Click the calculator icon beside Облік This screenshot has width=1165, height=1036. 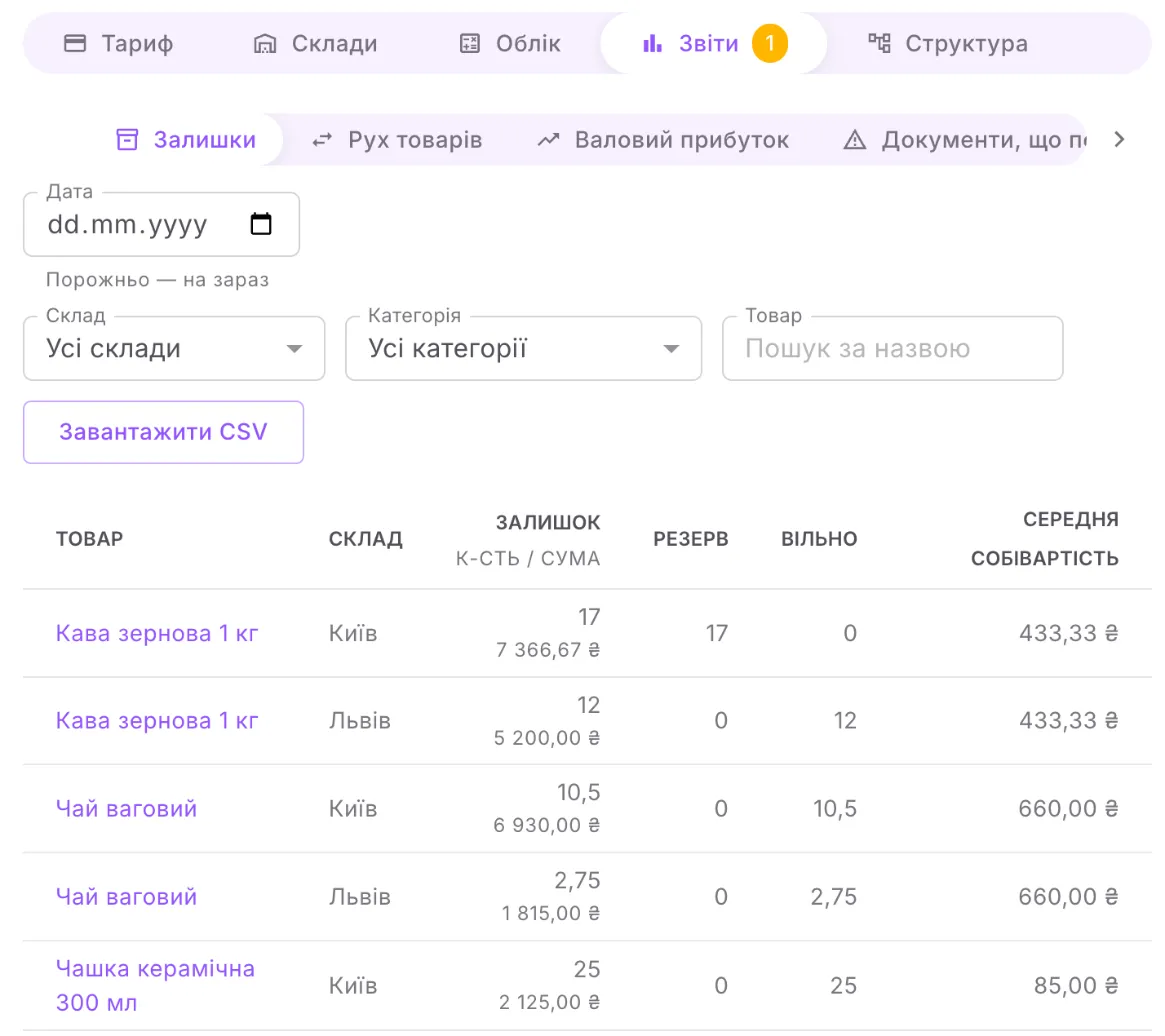pos(470,43)
